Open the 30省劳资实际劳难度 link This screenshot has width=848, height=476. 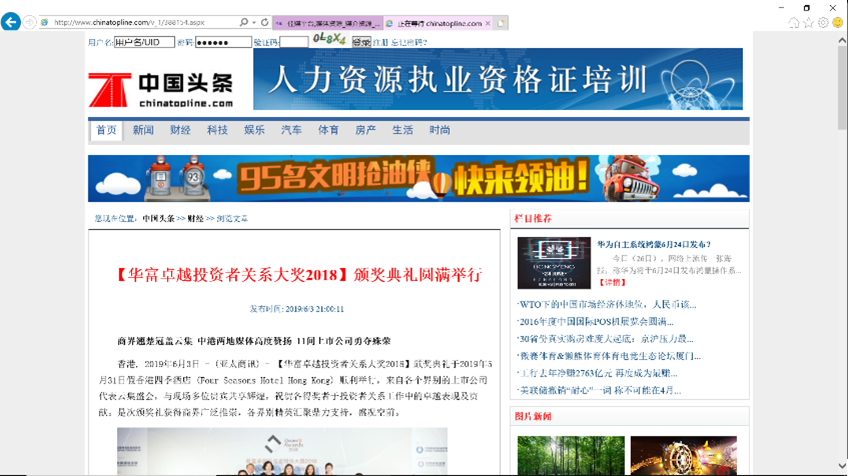click(605, 339)
